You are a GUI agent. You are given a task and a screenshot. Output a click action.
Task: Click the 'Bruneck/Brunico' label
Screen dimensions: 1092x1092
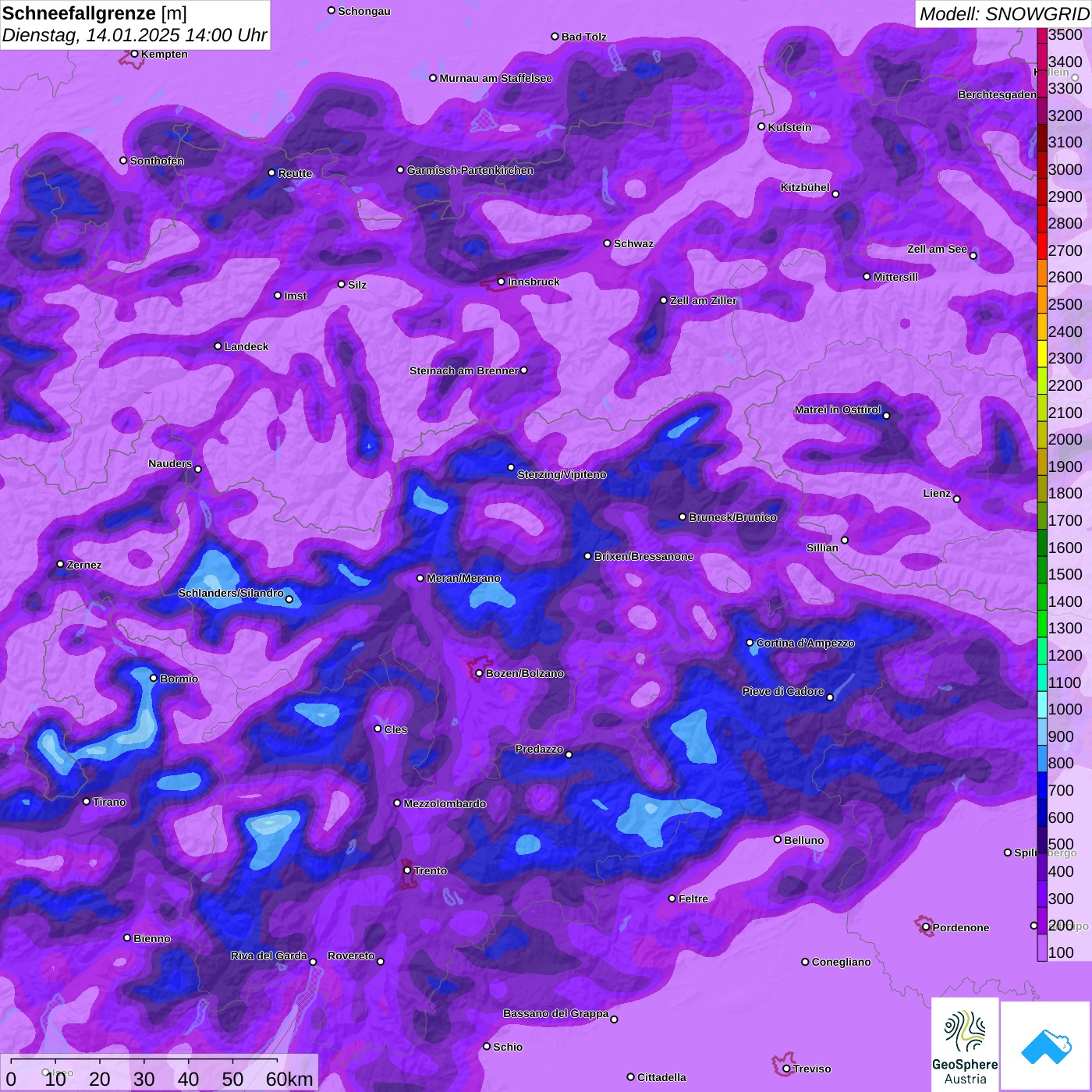732,517
